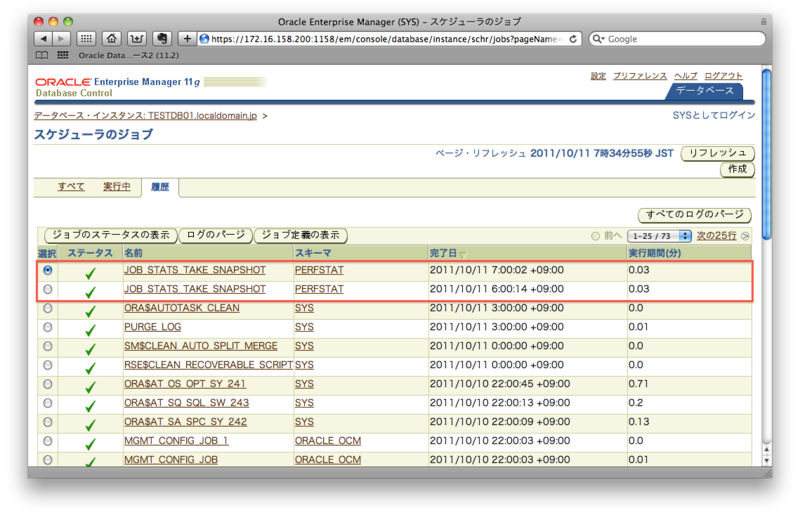Image resolution: width=800 pixels, height=520 pixels.
Task: Open Oracle Data bookmark in bookmarks bar
Action: (128, 55)
